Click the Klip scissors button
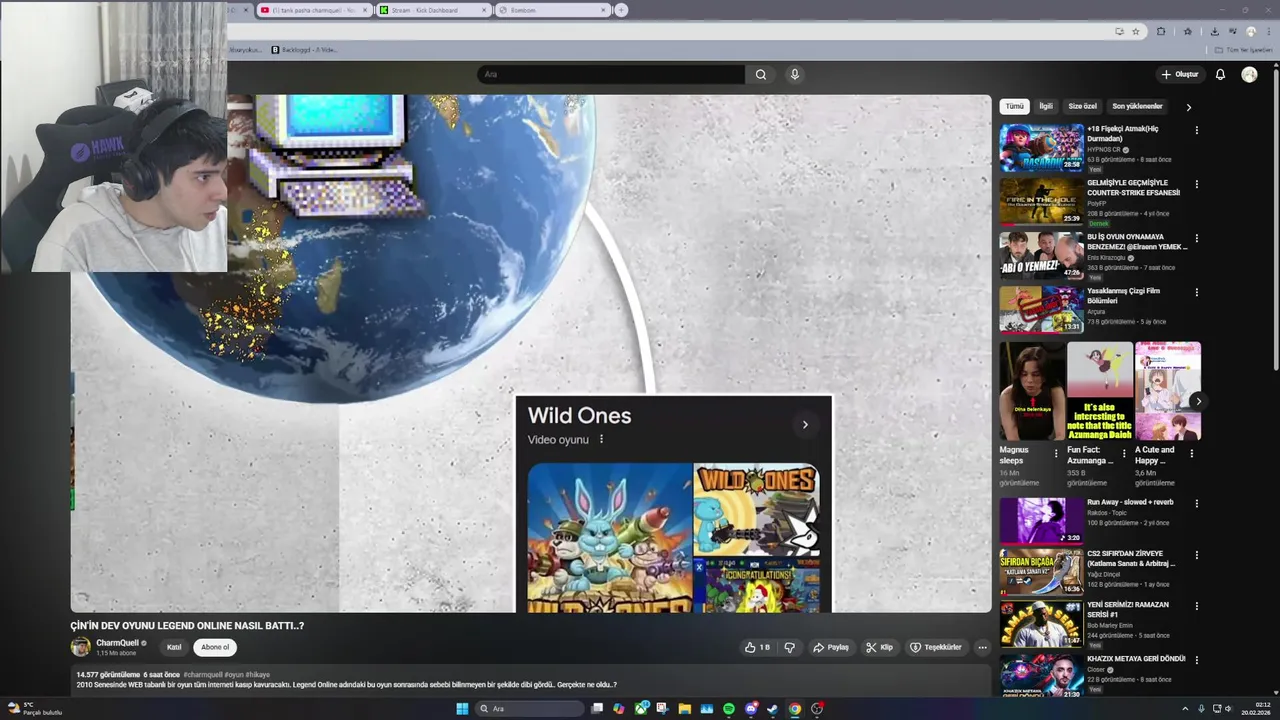 [x=879, y=647]
